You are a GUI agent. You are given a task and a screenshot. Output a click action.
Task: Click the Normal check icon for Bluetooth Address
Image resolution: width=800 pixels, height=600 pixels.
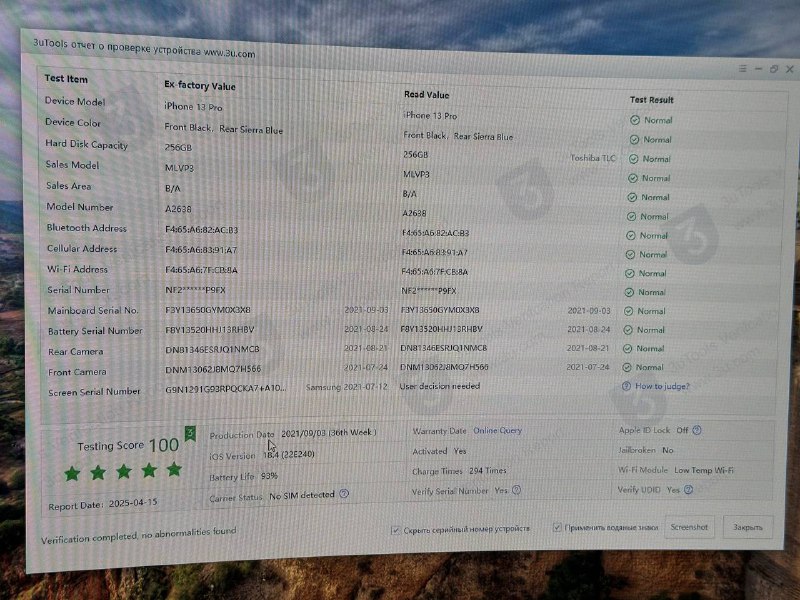pyautogui.click(x=631, y=235)
